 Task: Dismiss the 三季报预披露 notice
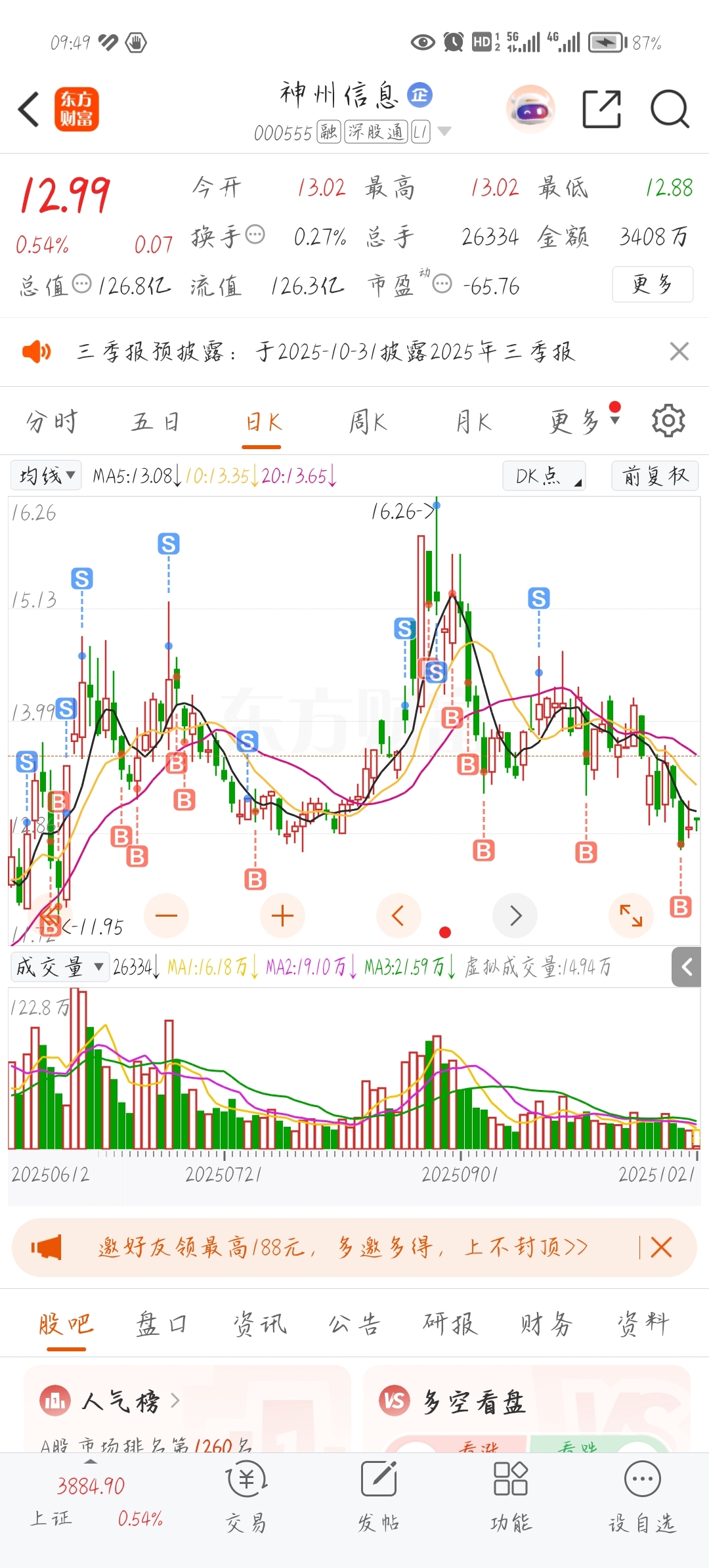click(x=679, y=351)
